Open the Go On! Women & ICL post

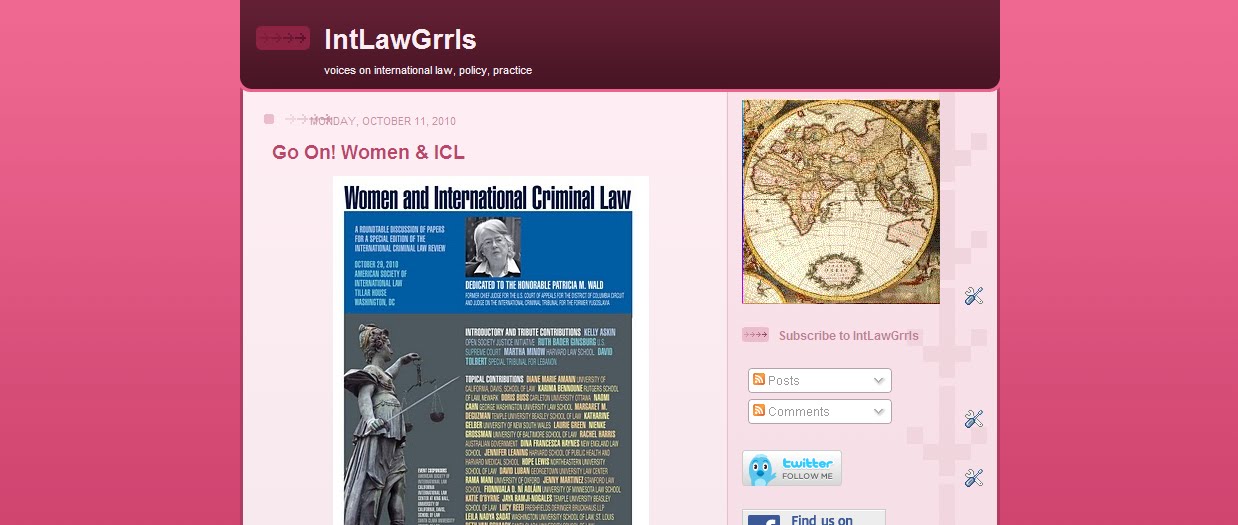(368, 153)
